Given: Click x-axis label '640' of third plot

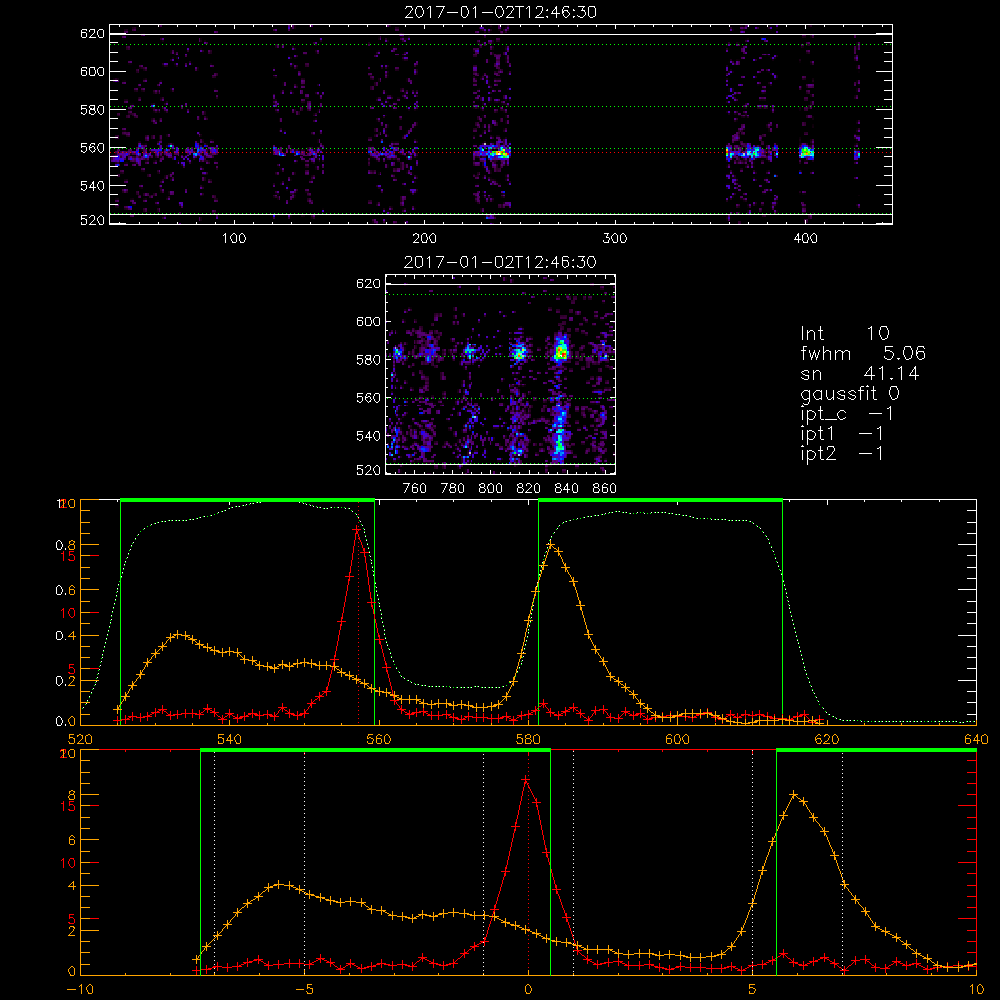Looking at the screenshot, I should [x=976, y=739].
